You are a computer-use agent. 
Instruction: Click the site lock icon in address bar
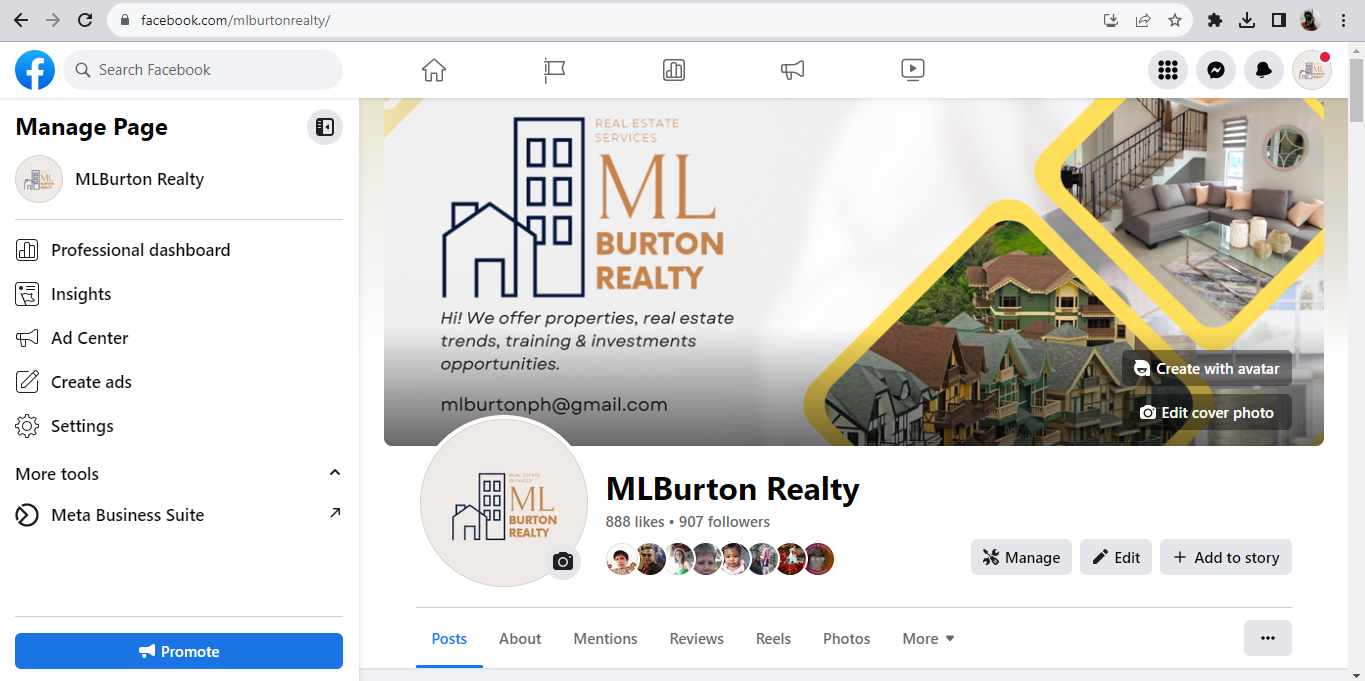pyautogui.click(x=125, y=20)
